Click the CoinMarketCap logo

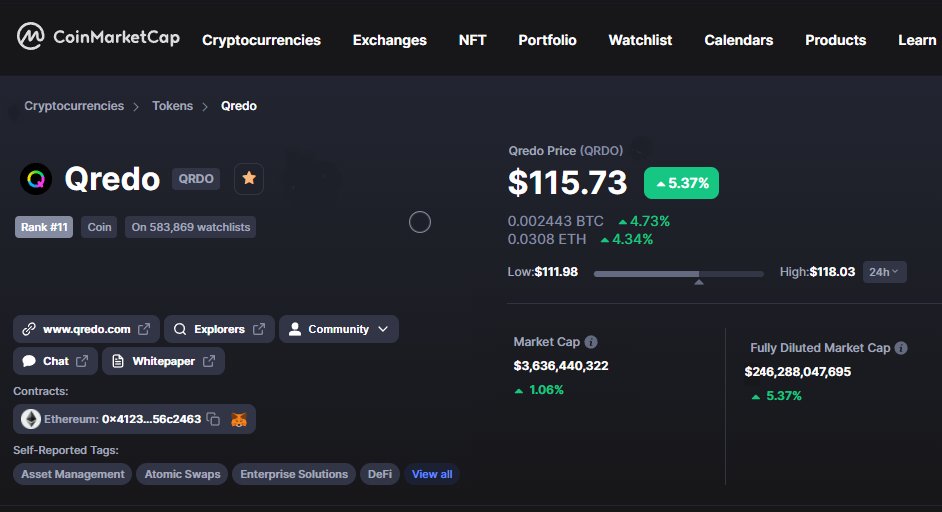pyautogui.click(x=98, y=37)
